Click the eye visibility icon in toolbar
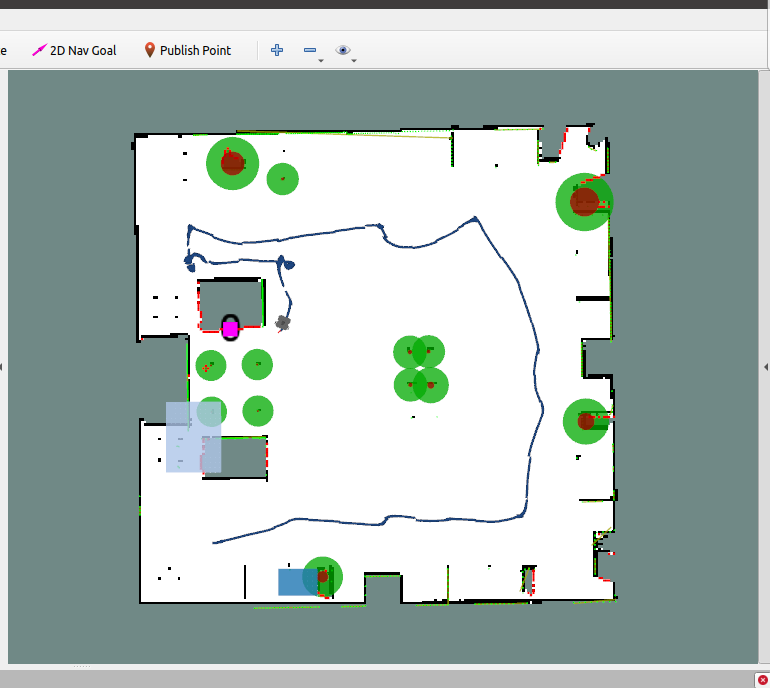Screen dimensions: 770x688 pyautogui.click(x=343, y=50)
